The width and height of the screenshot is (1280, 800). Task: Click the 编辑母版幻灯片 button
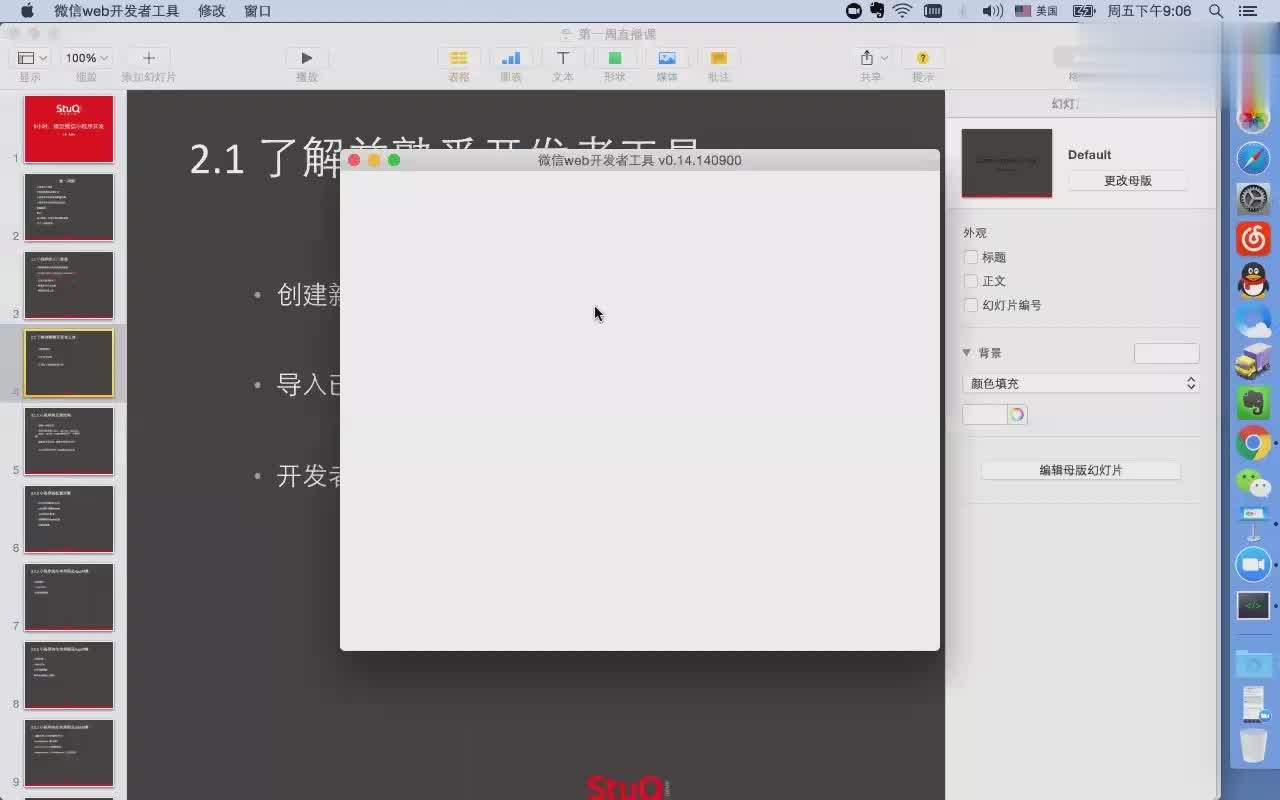[x=1081, y=470]
